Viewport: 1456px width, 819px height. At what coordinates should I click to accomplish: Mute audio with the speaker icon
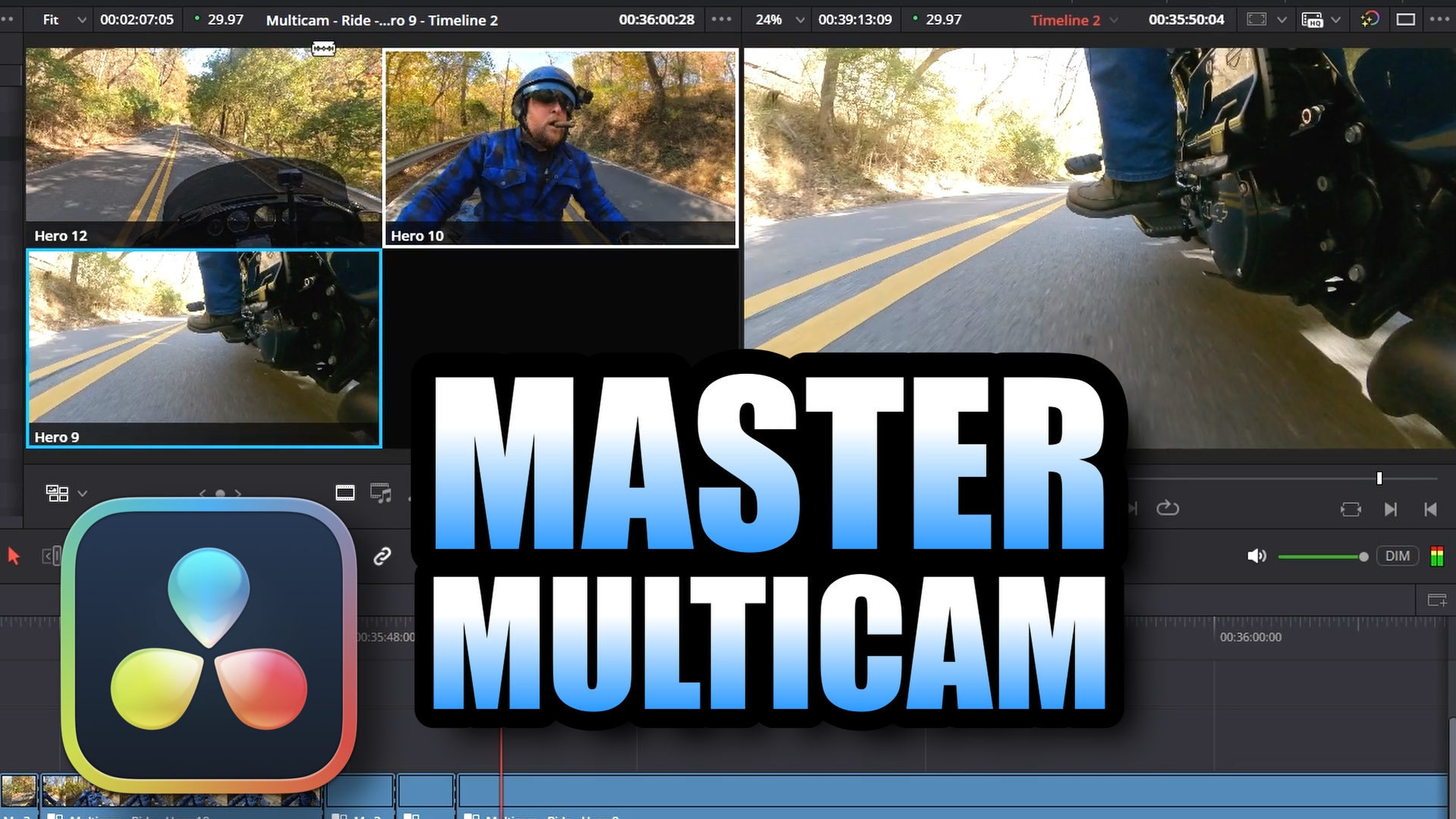click(1257, 557)
